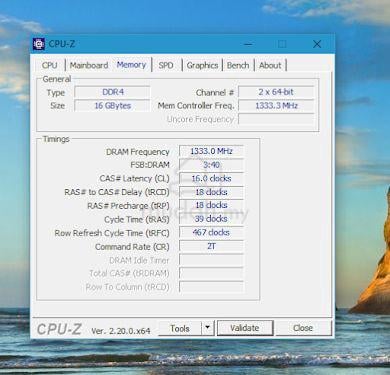Click the 16.0 clocks CAS latency value

[211, 178]
